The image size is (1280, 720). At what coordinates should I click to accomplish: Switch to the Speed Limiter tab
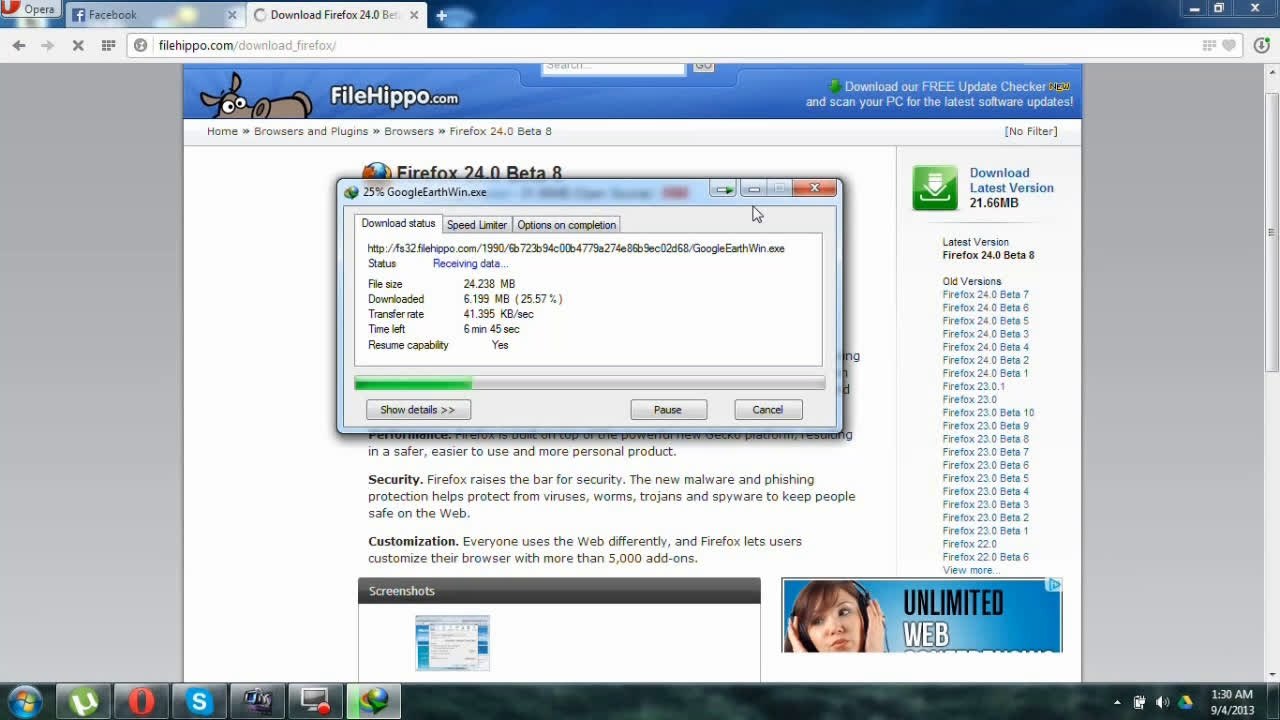(477, 225)
